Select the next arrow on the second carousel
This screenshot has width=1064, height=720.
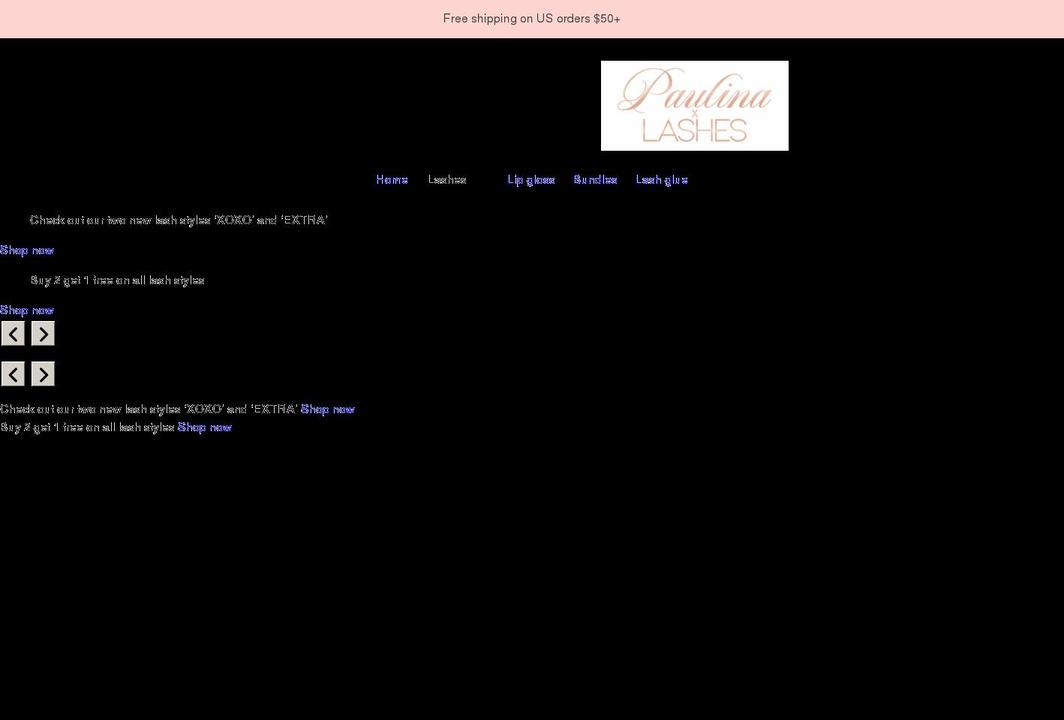pos(42,373)
